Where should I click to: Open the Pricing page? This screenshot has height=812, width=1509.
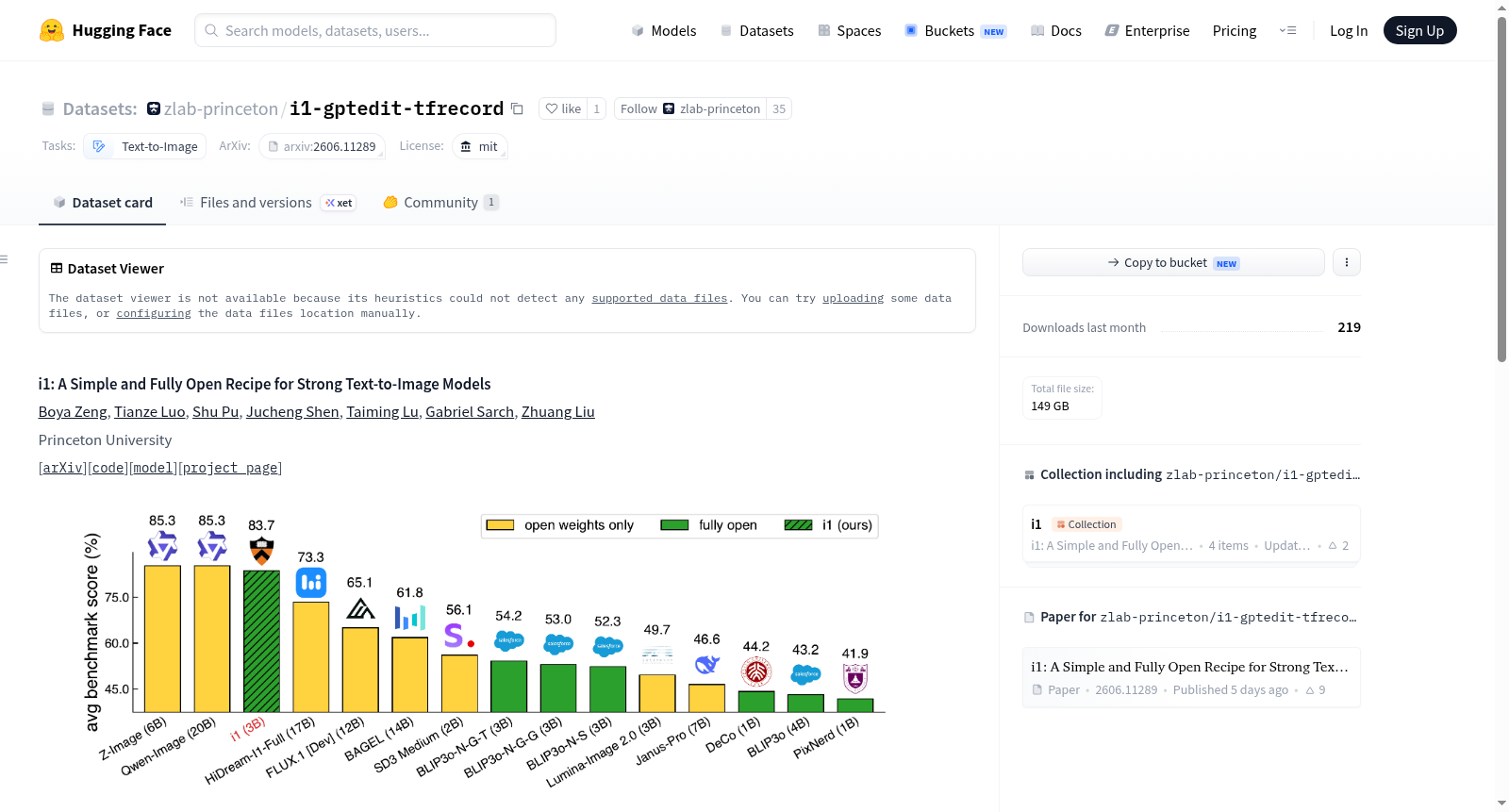tap(1235, 30)
